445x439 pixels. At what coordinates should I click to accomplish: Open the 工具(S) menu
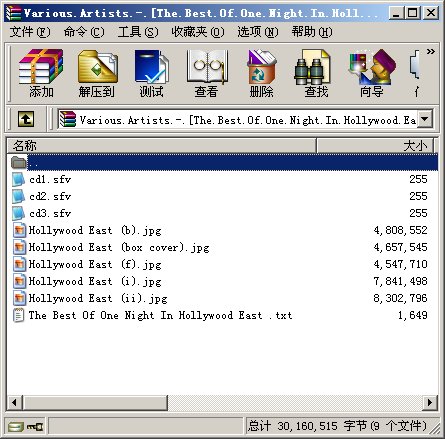pyautogui.click(x=138, y=32)
